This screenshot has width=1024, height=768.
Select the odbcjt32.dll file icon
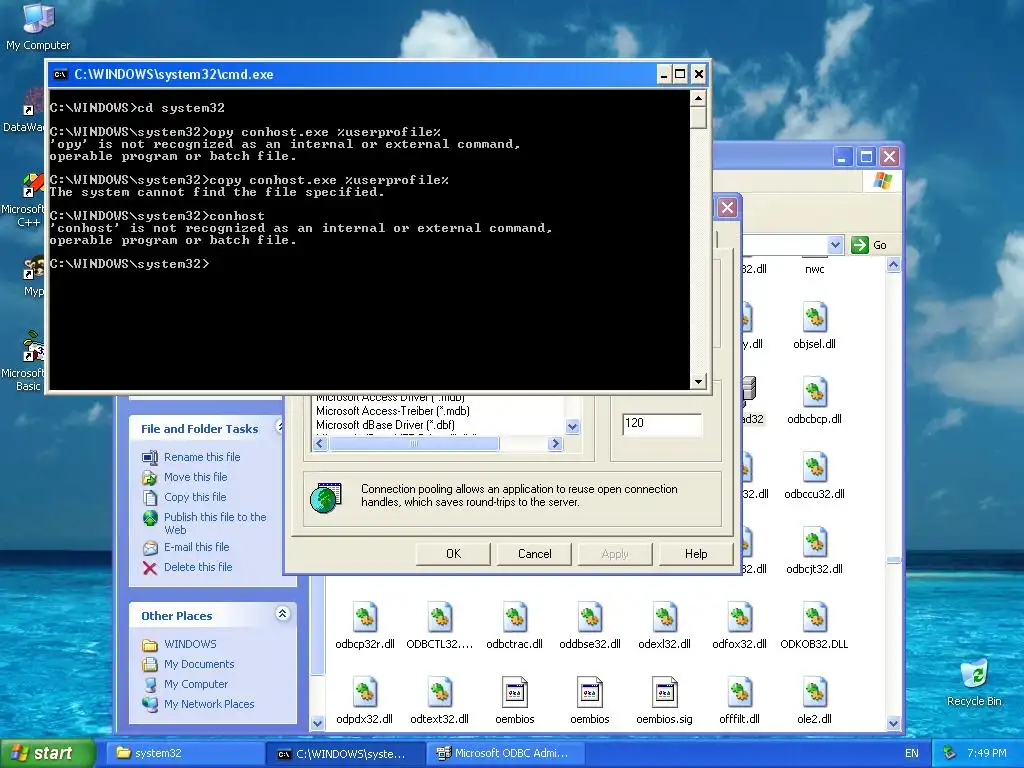(814, 543)
